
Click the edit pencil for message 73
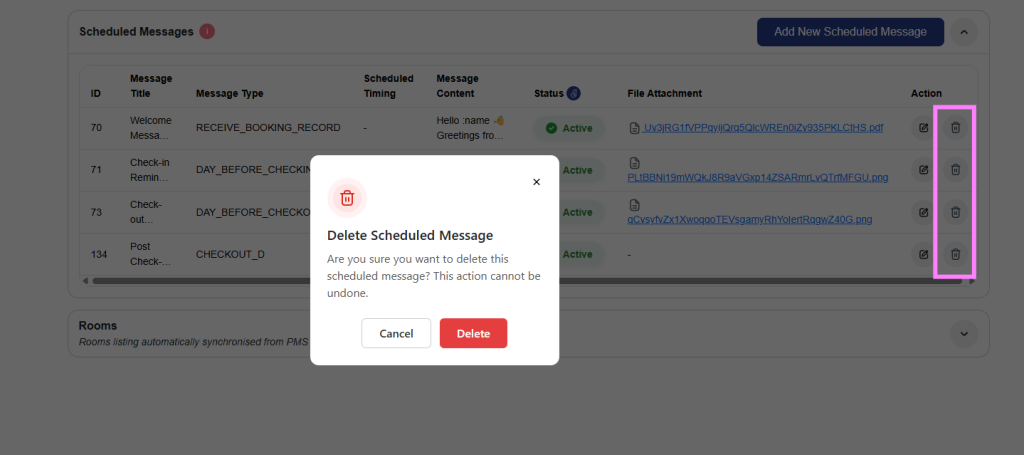pos(923,212)
